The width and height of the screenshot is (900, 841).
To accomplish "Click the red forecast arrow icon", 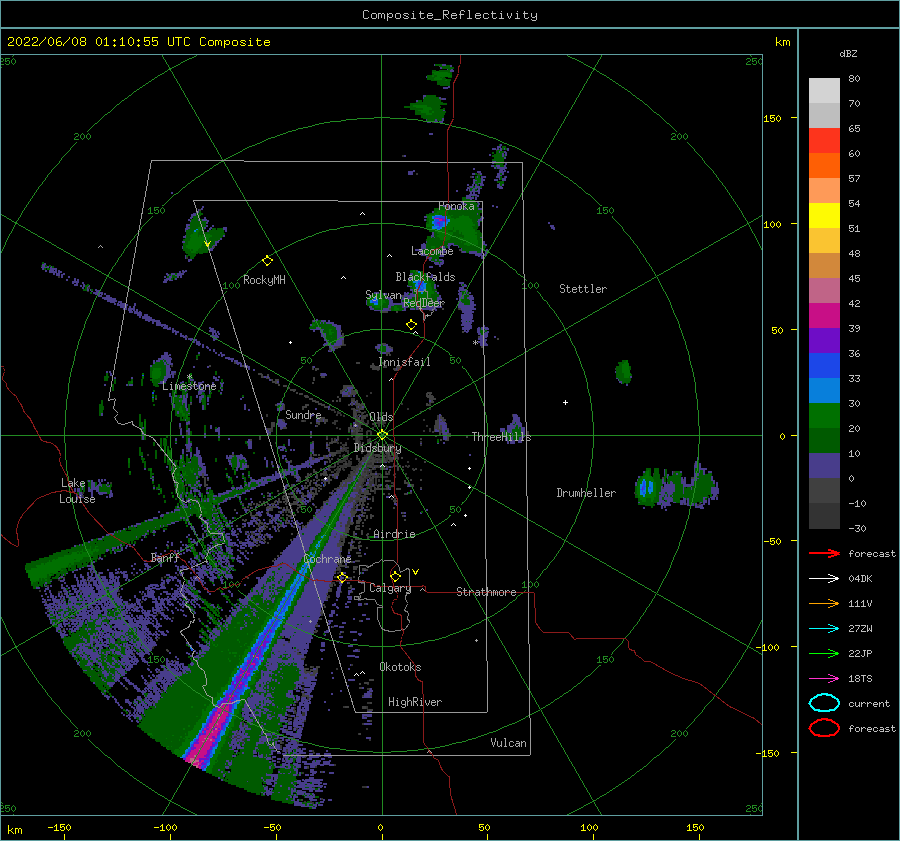I will point(824,553).
